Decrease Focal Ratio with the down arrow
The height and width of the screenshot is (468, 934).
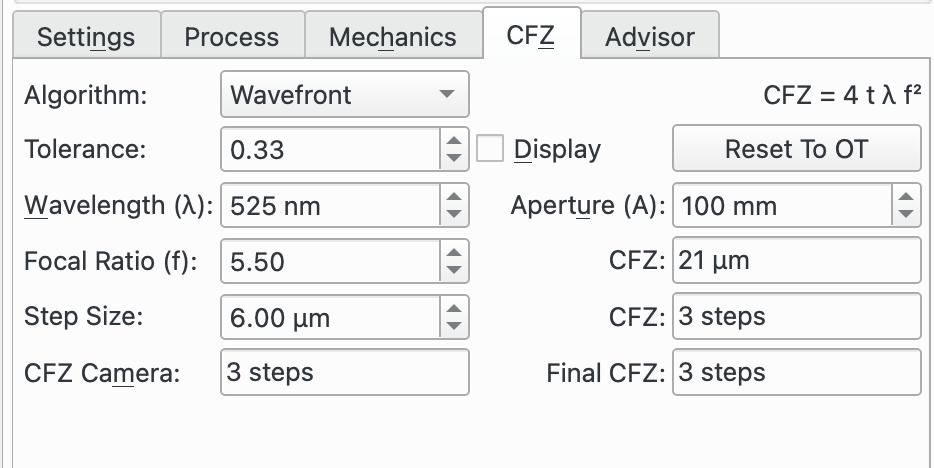point(454,270)
